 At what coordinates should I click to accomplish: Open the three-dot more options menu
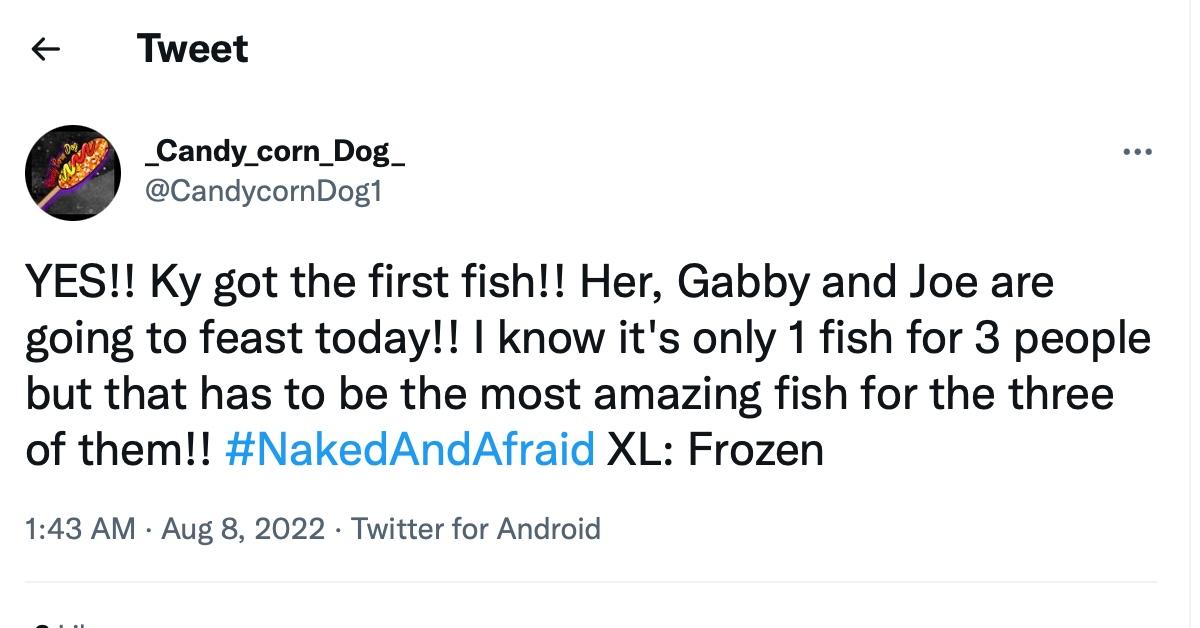point(1137,153)
